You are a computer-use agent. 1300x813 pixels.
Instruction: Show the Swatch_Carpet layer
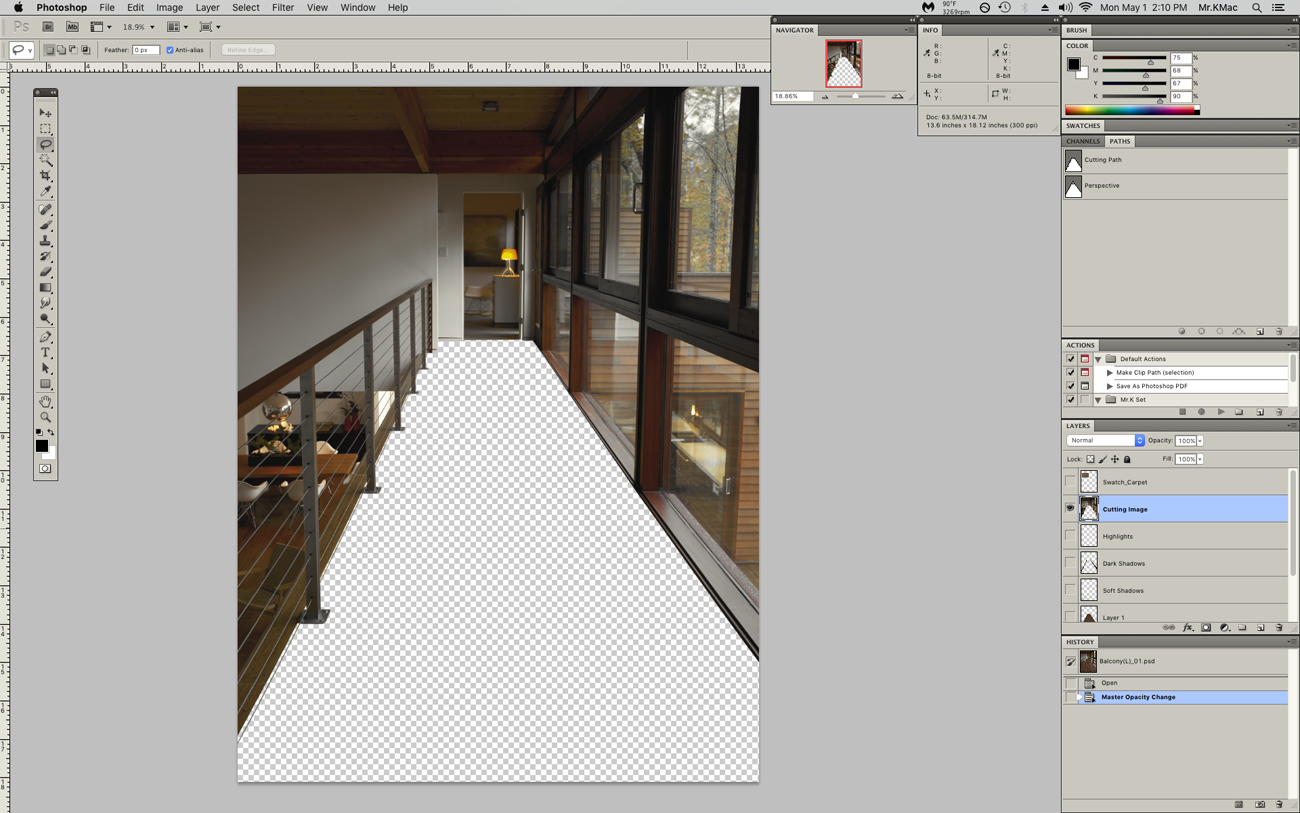[x=1070, y=482]
